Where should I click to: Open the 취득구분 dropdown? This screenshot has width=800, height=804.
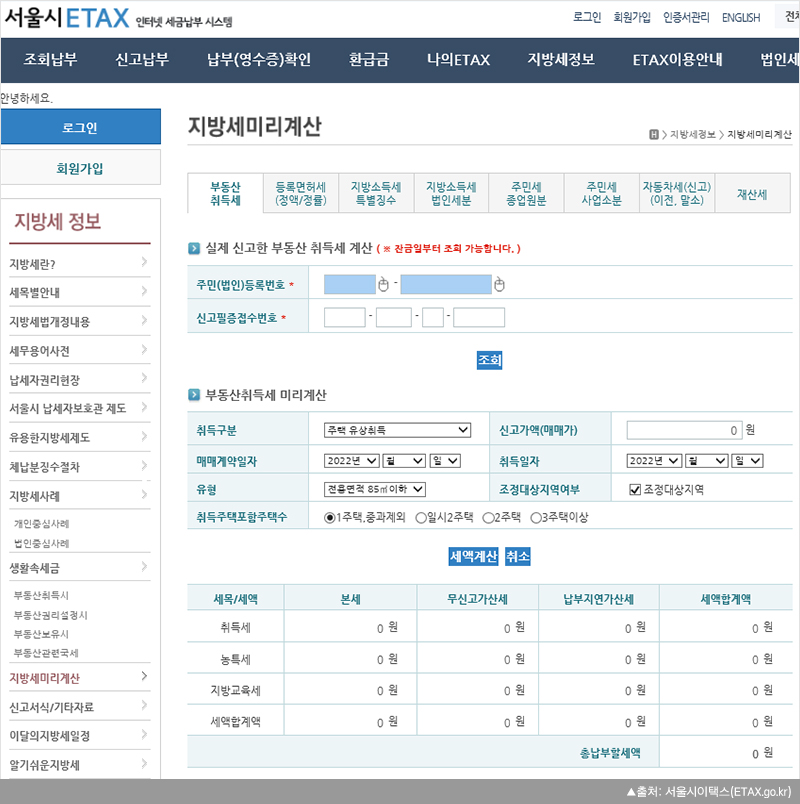(397, 430)
